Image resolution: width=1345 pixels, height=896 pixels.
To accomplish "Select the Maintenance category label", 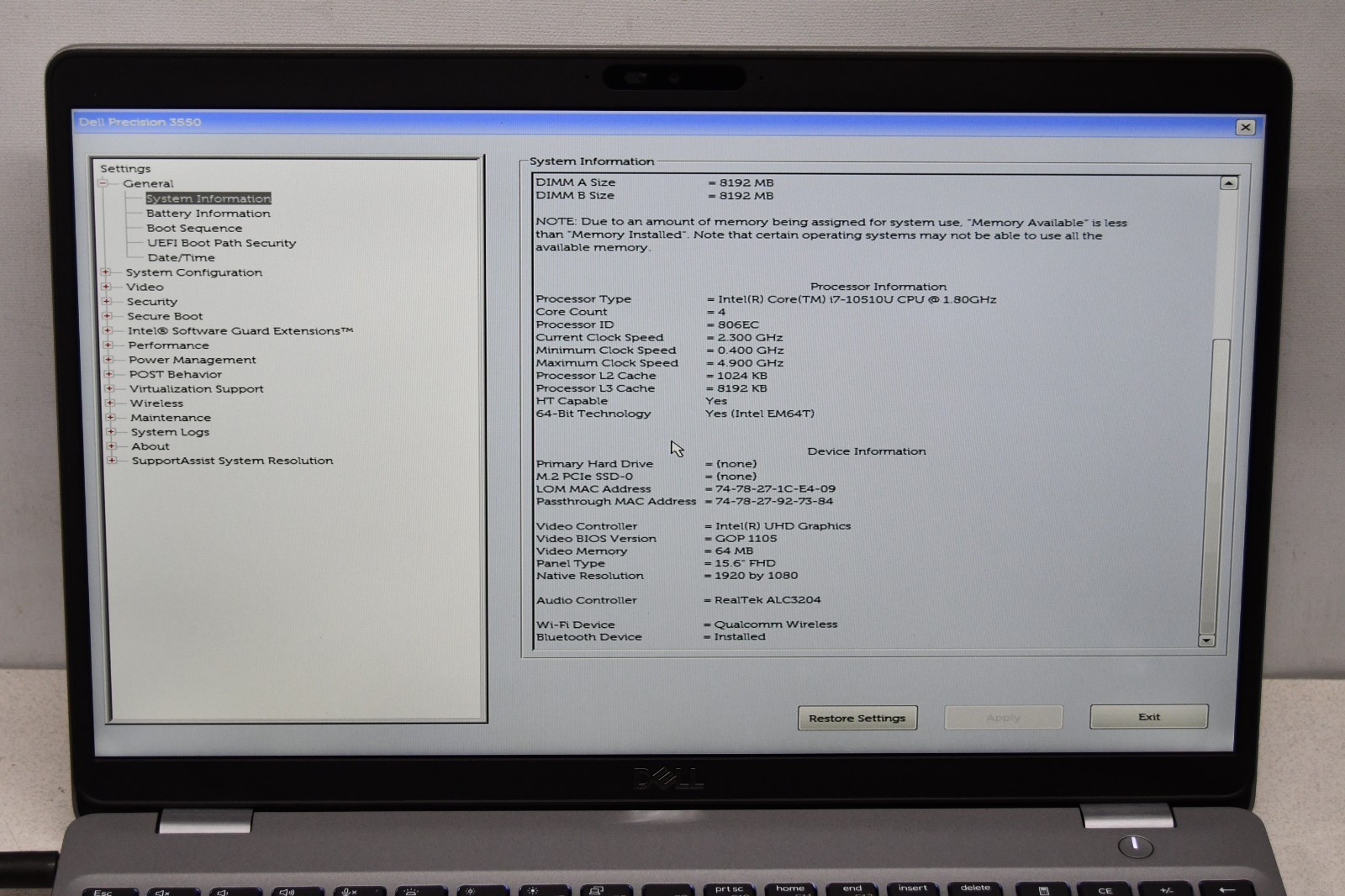I will tap(171, 417).
